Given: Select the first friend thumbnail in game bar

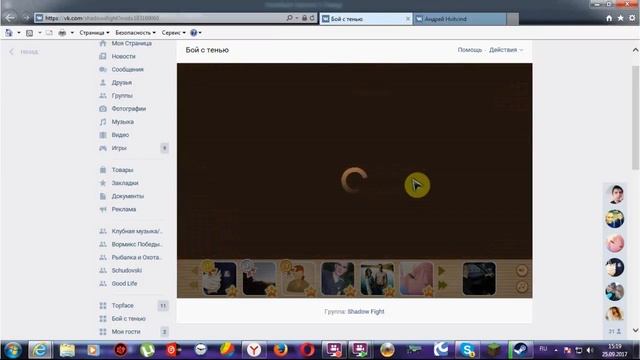Looking at the screenshot, I should click(219, 279).
